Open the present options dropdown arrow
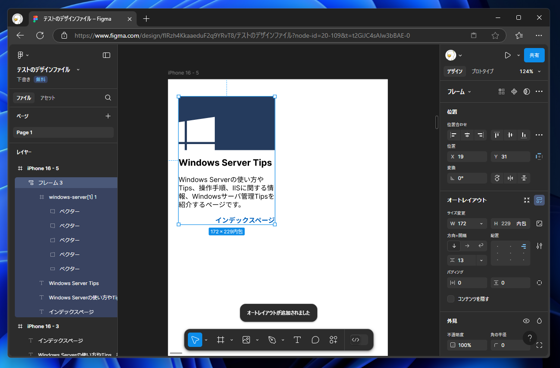Image resolution: width=560 pixels, height=368 pixels. (518, 55)
